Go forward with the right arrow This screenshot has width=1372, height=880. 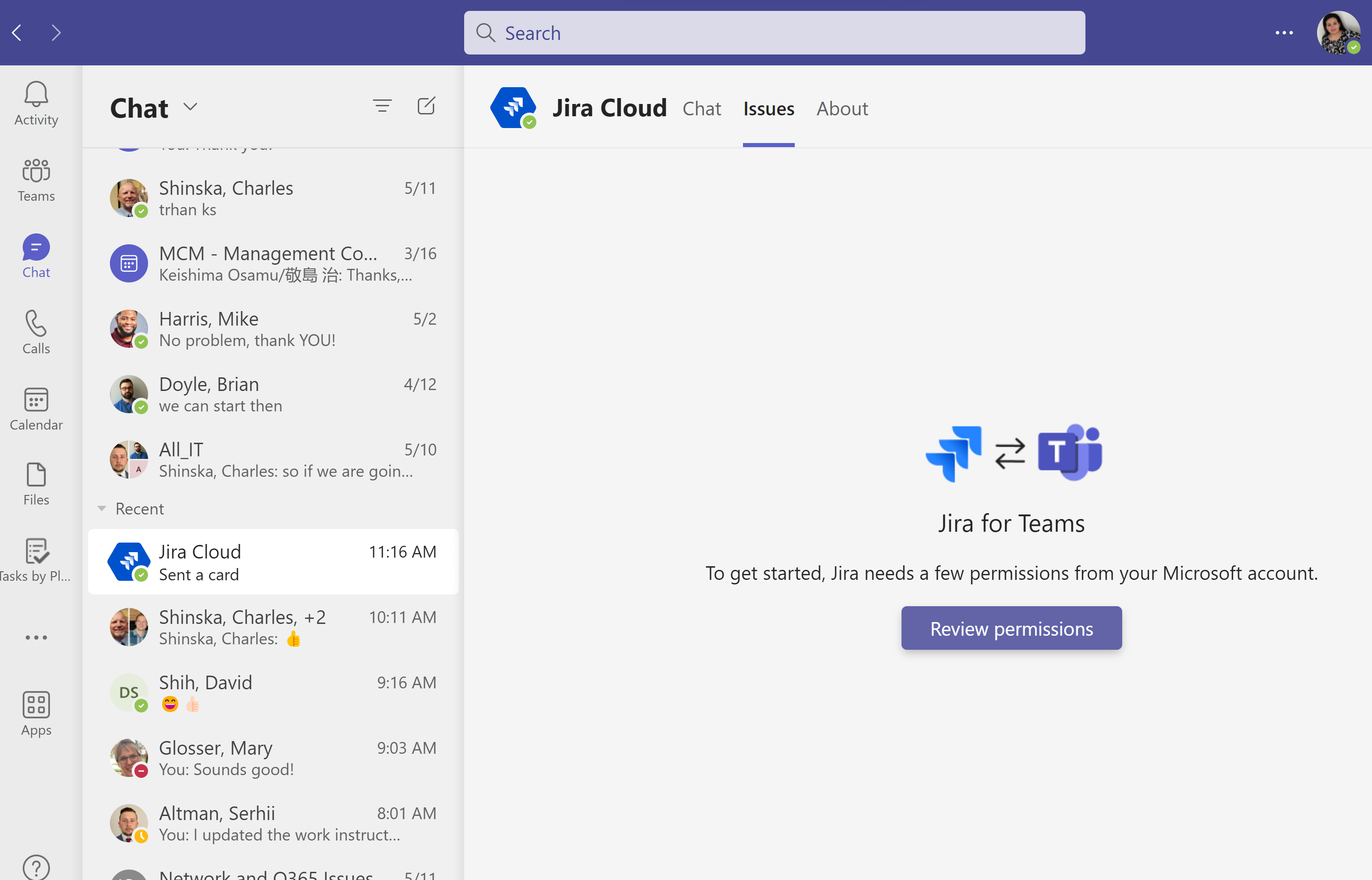[x=55, y=33]
